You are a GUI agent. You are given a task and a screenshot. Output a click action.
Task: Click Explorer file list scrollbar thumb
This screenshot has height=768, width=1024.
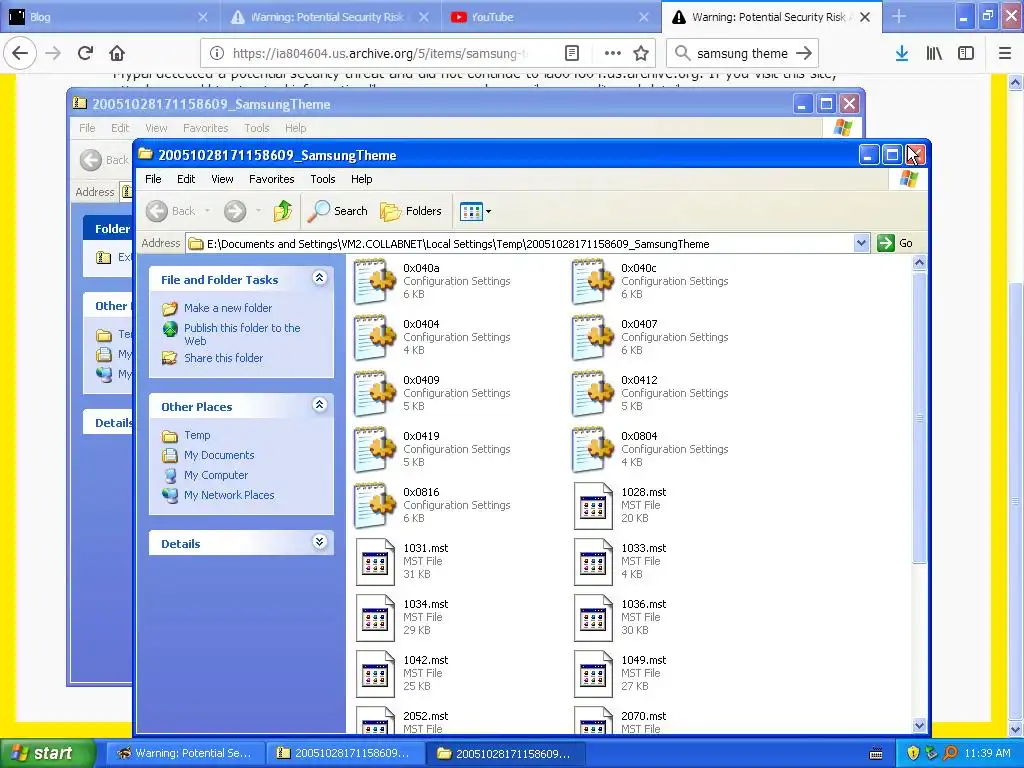click(x=920, y=418)
